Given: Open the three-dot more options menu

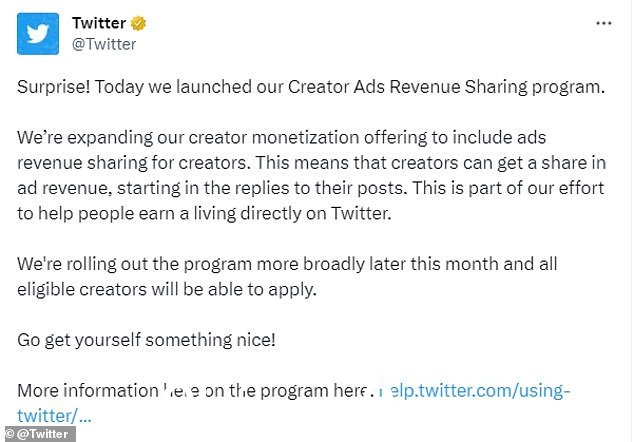Looking at the screenshot, I should 603,23.
